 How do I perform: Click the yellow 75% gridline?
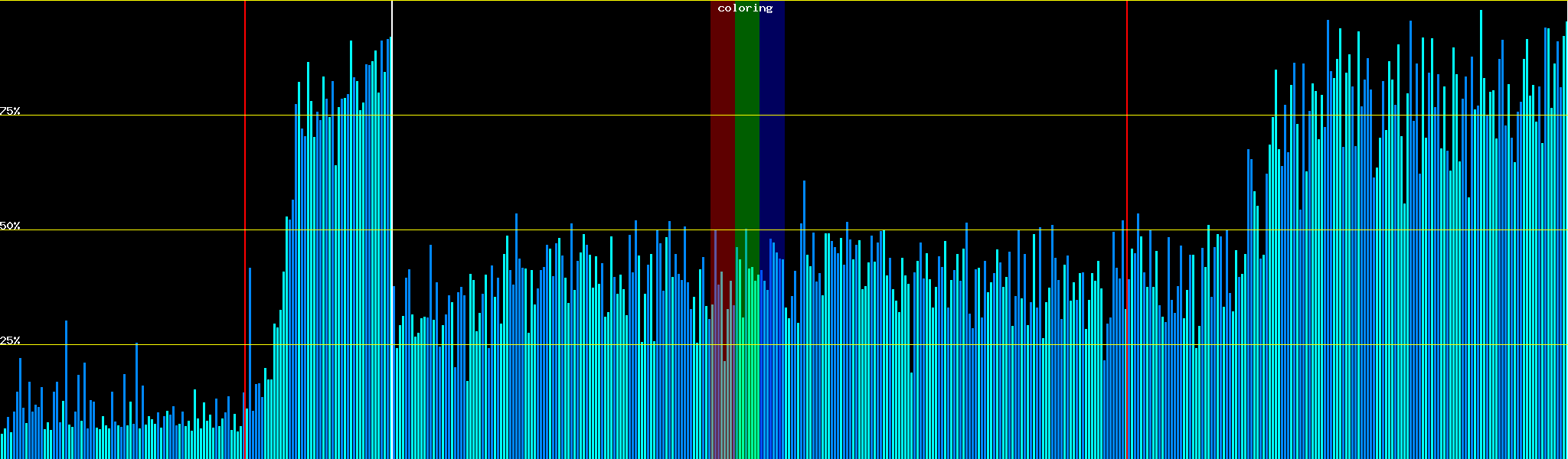pyautogui.click(x=919, y=116)
